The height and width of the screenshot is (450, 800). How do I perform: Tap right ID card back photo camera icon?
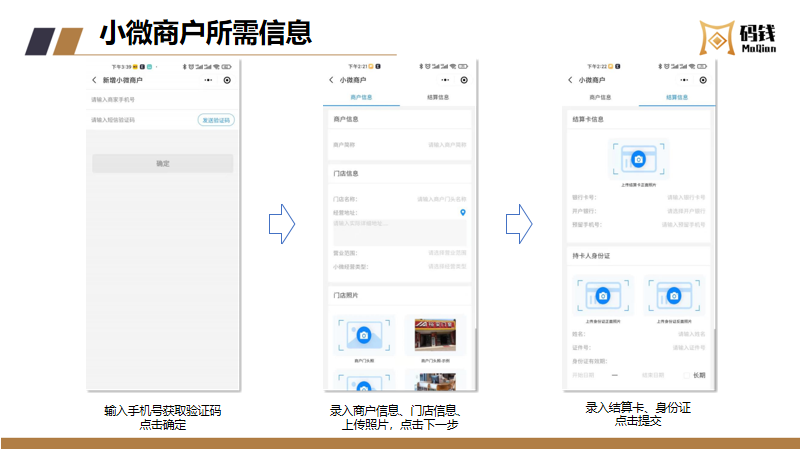(x=675, y=296)
